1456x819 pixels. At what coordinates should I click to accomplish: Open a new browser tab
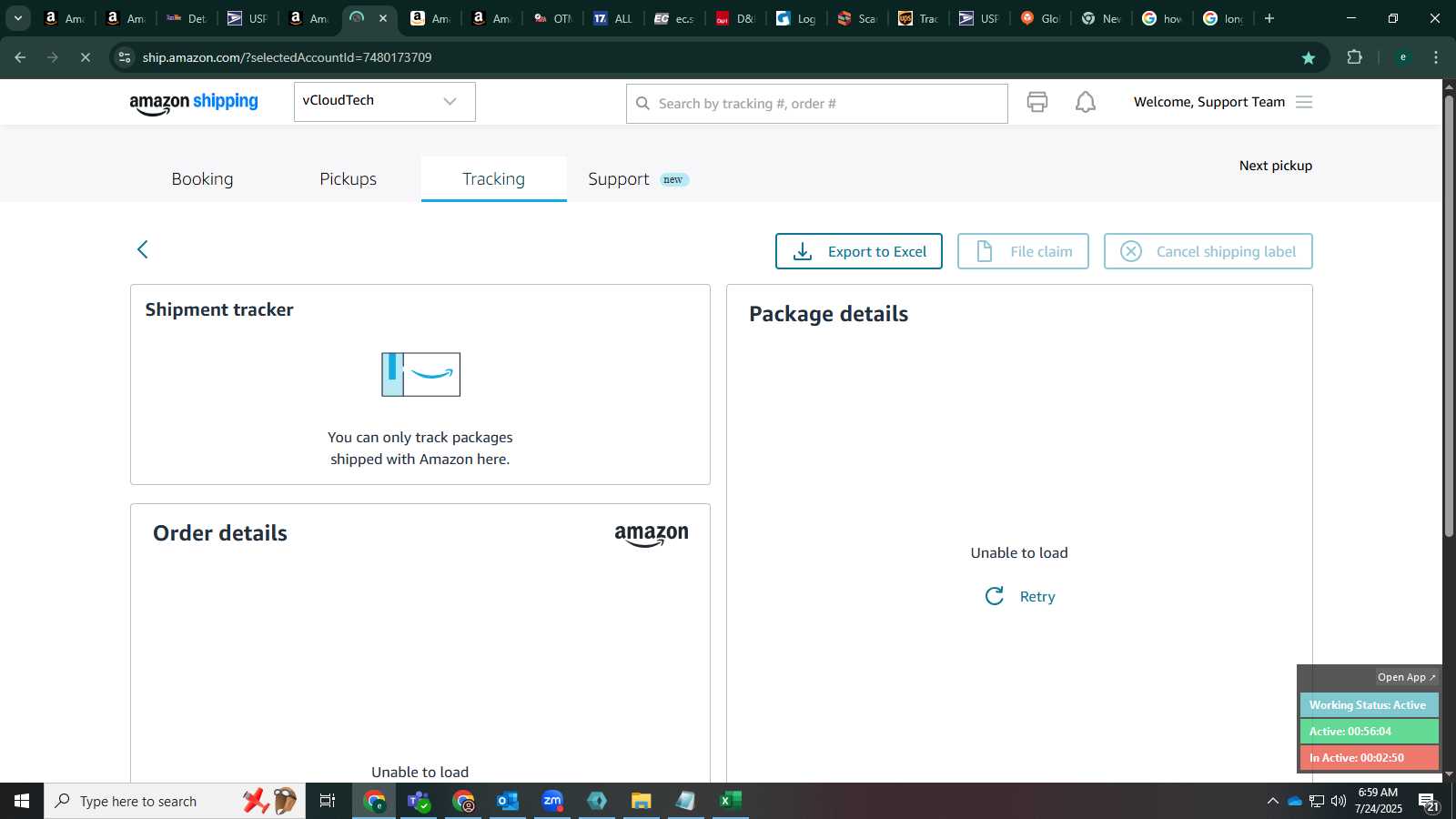click(x=1269, y=18)
